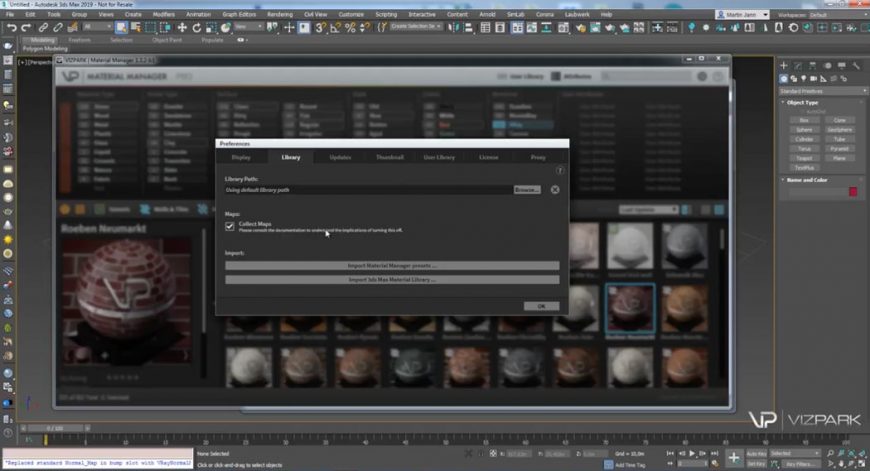Click Import 3ds Max Material Library button

(x=392, y=280)
